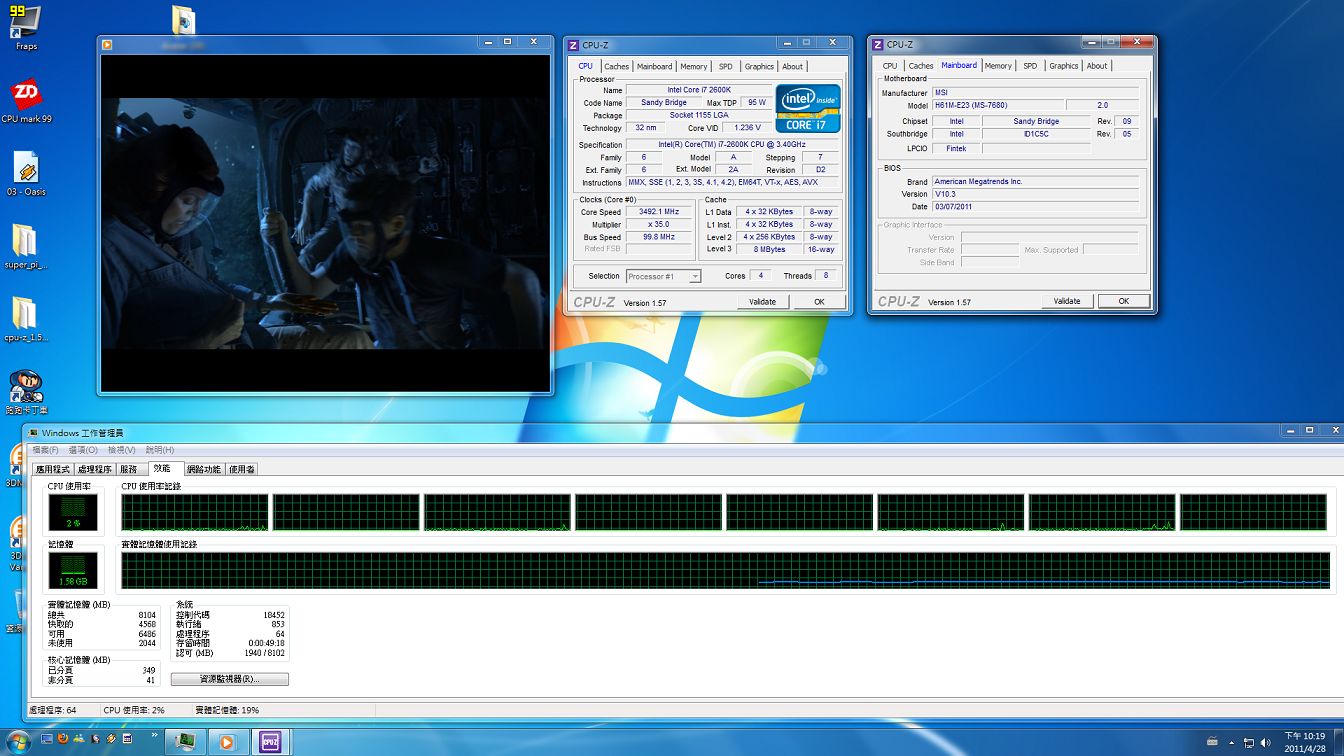The height and width of the screenshot is (756, 1344).
Task: Open 檢視(V) menu in Task Manager
Action: point(122,450)
